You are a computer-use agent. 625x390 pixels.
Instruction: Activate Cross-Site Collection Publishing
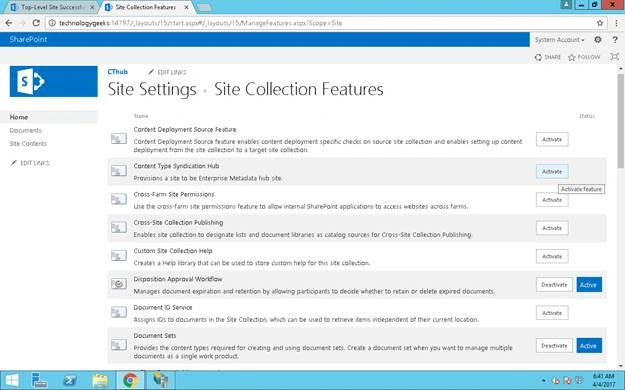pos(552,228)
